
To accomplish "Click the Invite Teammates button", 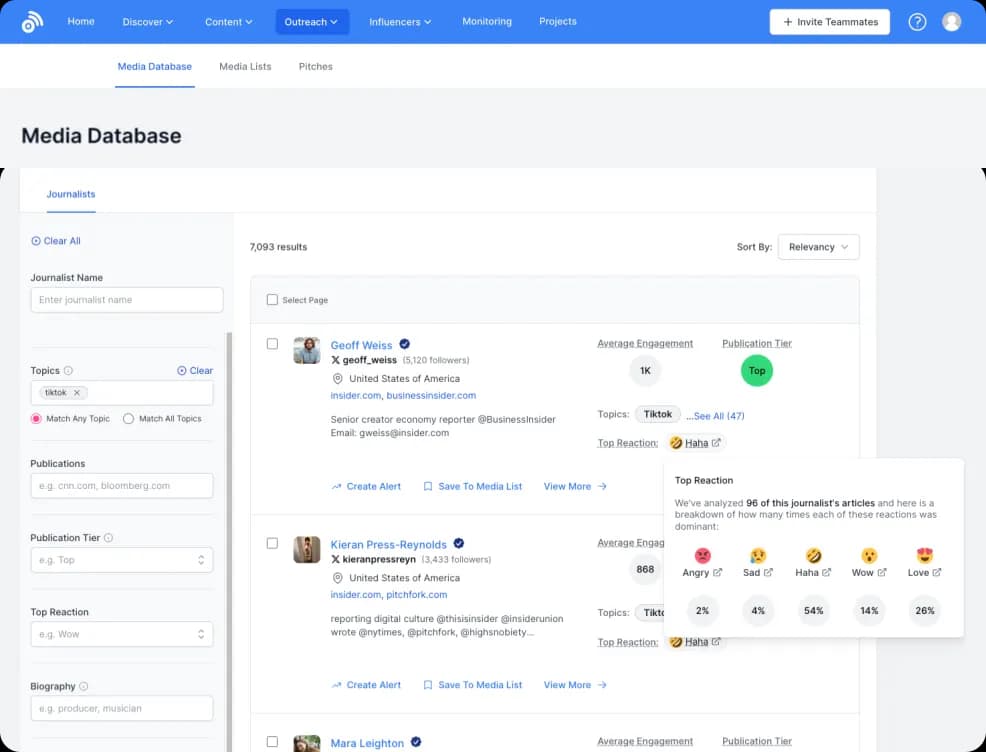I will point(829,21).
